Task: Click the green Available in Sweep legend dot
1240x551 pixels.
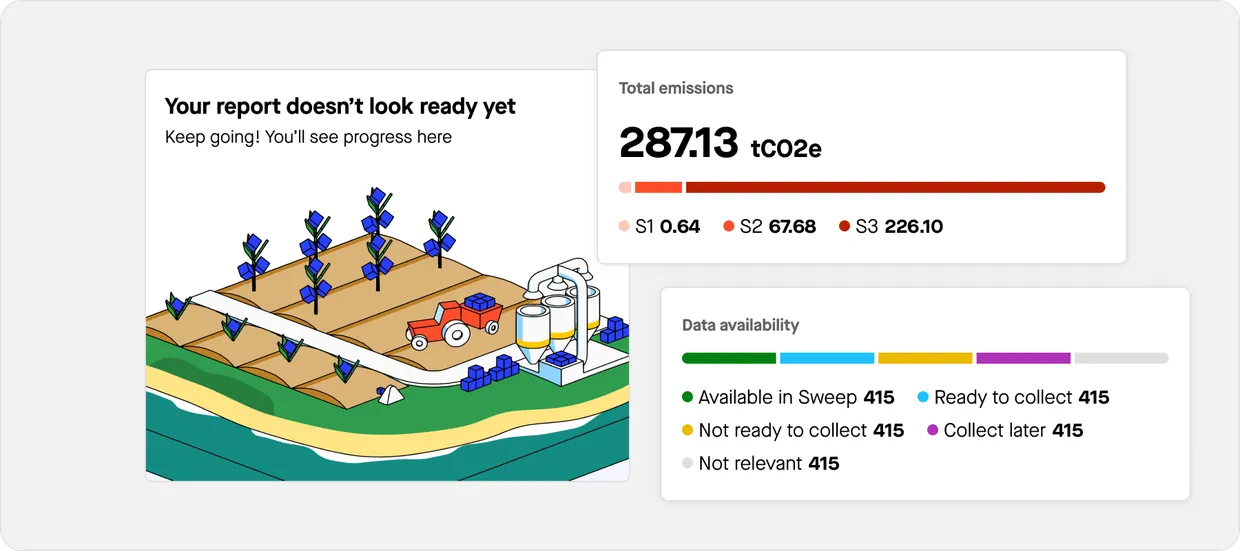Action: click(x=687, y=398)
